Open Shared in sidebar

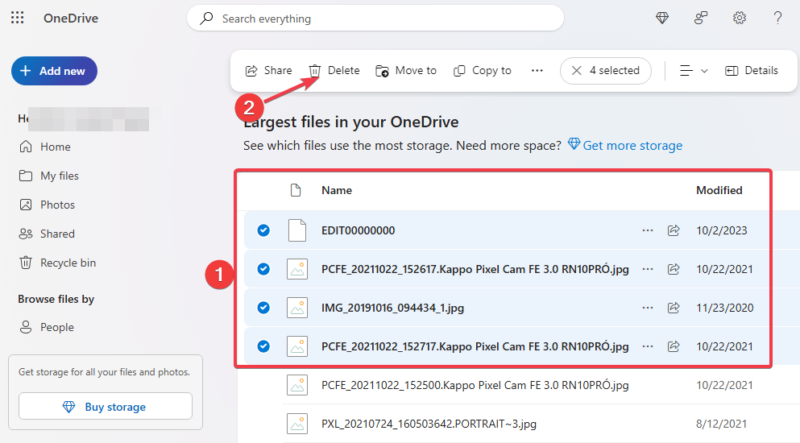click(x=47, y=234)
